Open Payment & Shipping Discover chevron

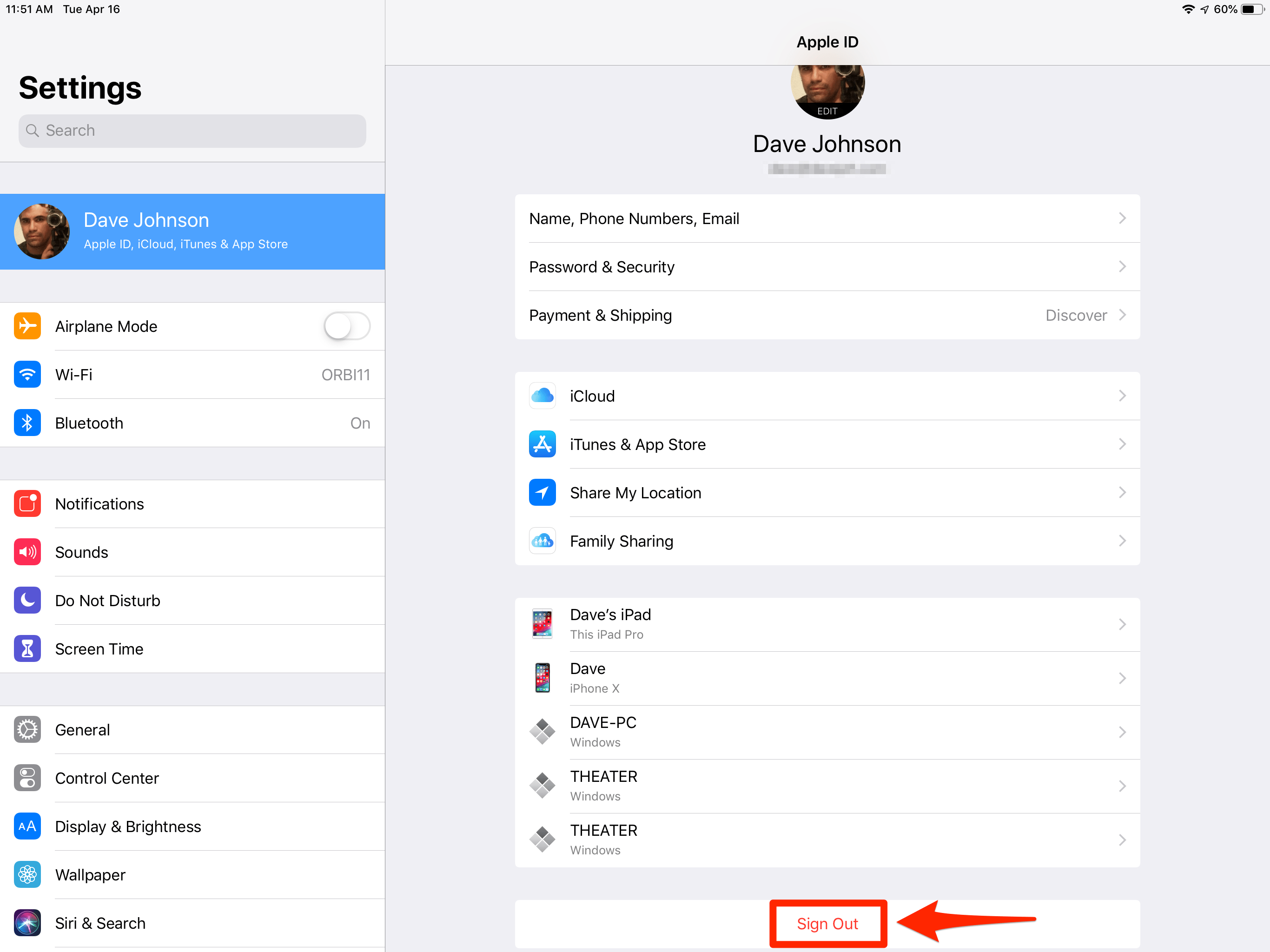1122,315
